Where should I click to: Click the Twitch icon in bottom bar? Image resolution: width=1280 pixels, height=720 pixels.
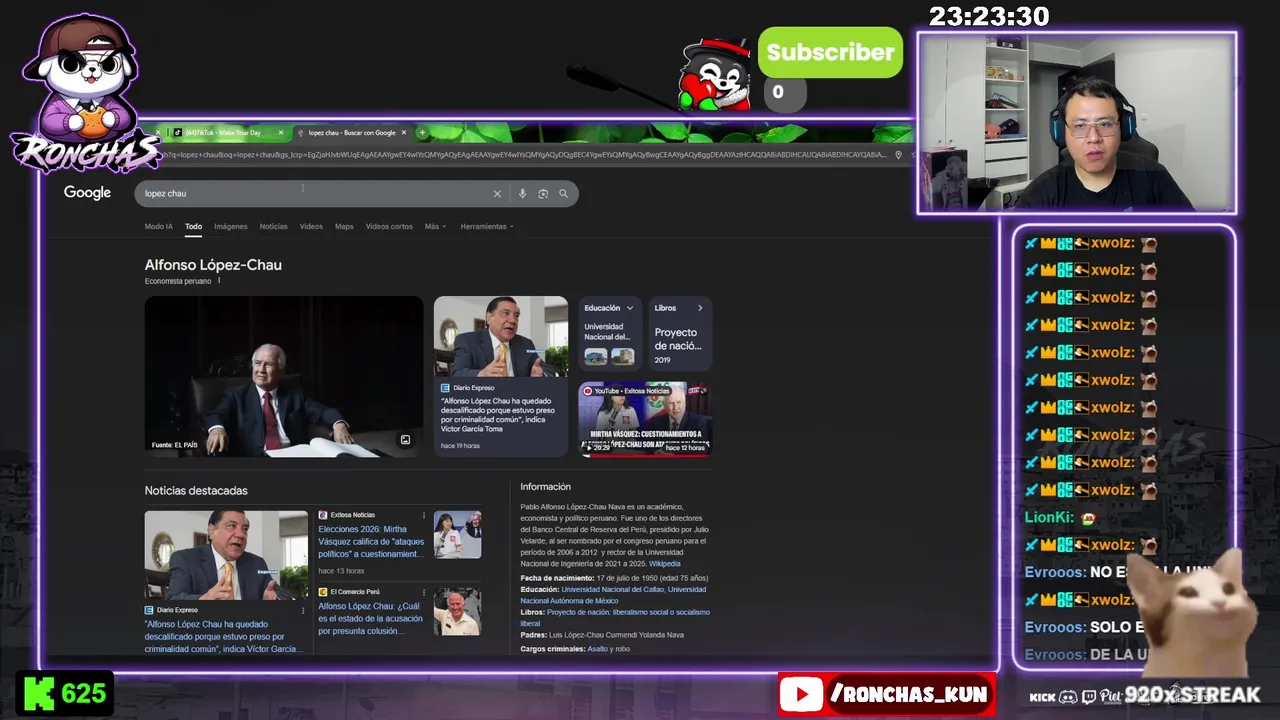1089,696
